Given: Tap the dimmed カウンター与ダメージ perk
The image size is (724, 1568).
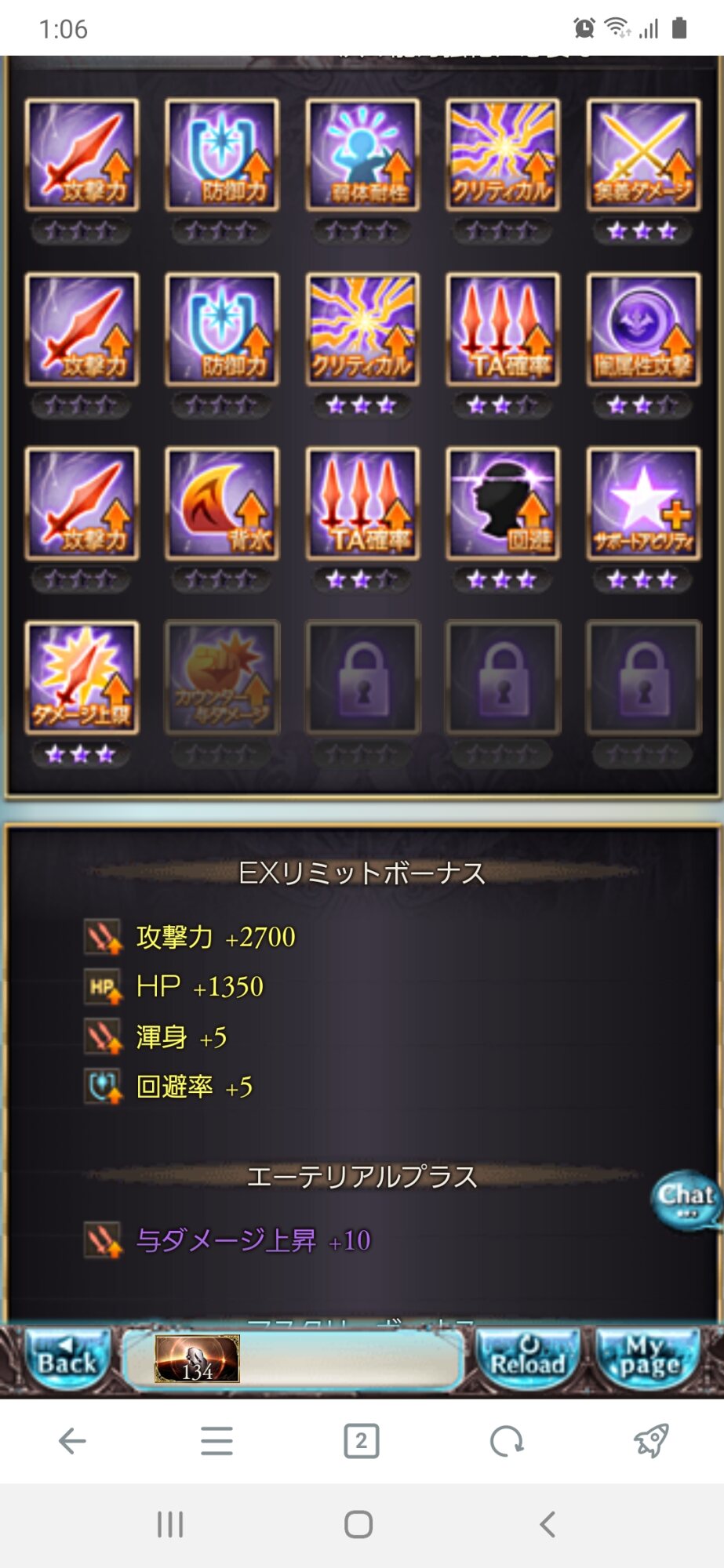Looking at the screenshot, I should pyautogui.click(x=222, y=677).
